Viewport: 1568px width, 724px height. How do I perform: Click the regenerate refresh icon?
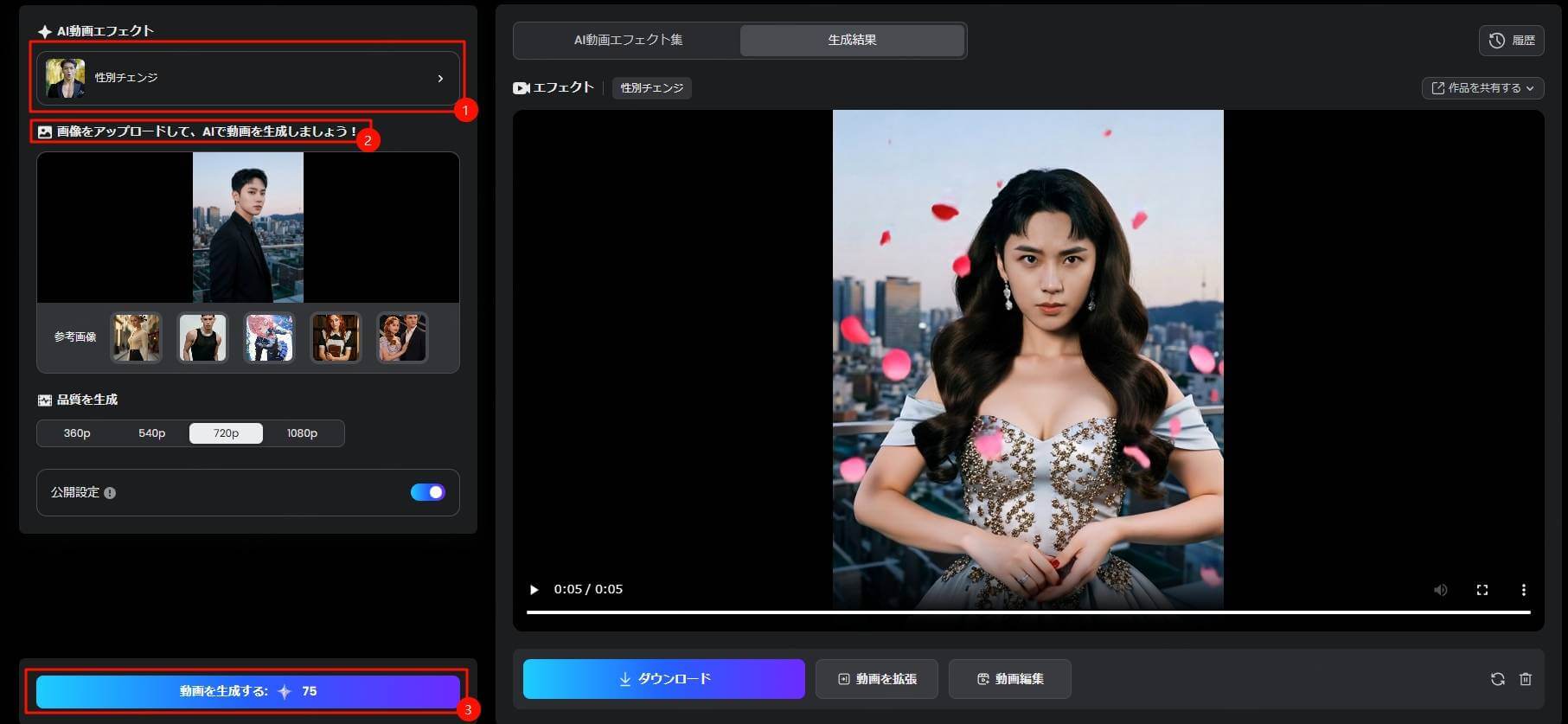[1497, 679]
